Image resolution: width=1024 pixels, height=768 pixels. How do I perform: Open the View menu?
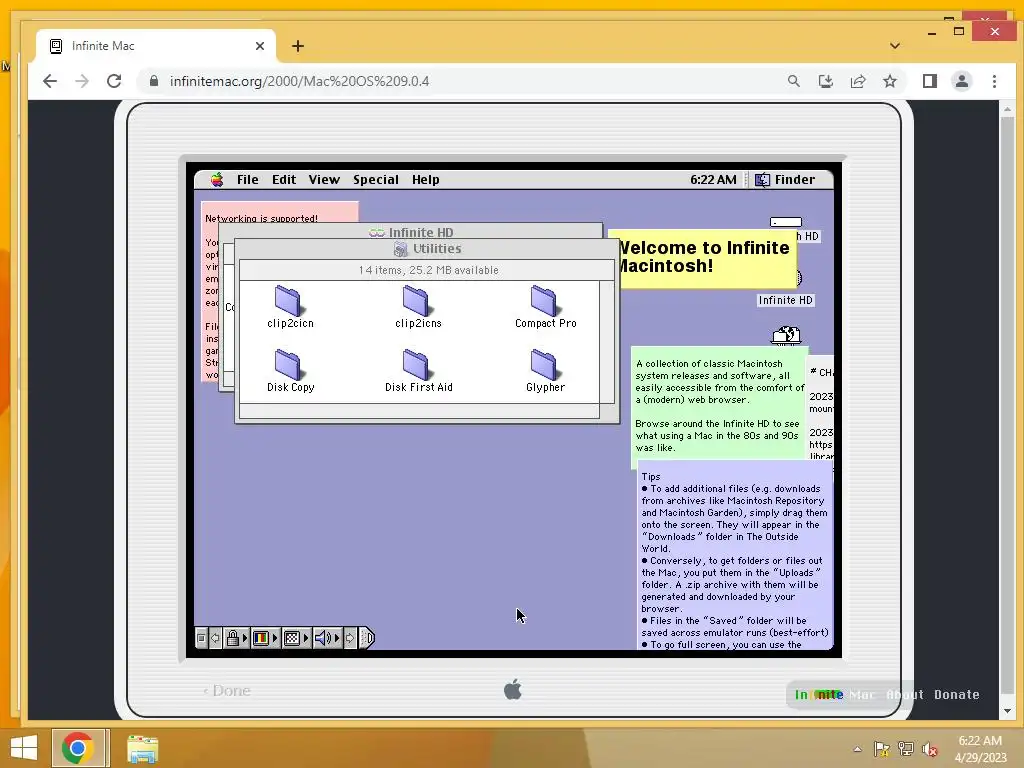pyautogui.click(x=324, y=180)
